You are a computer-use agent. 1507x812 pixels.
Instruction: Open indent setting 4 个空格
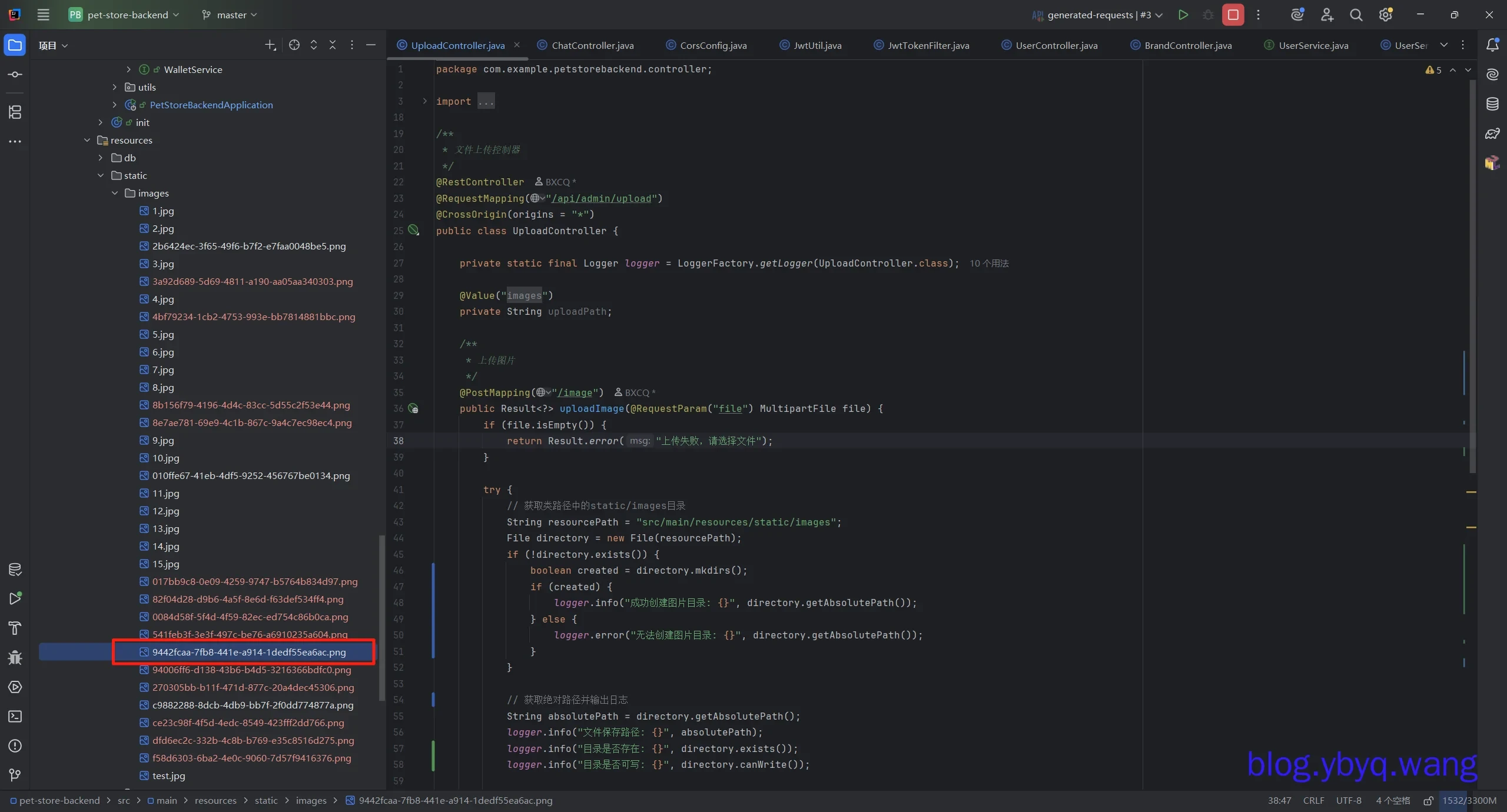[1393, 801]
